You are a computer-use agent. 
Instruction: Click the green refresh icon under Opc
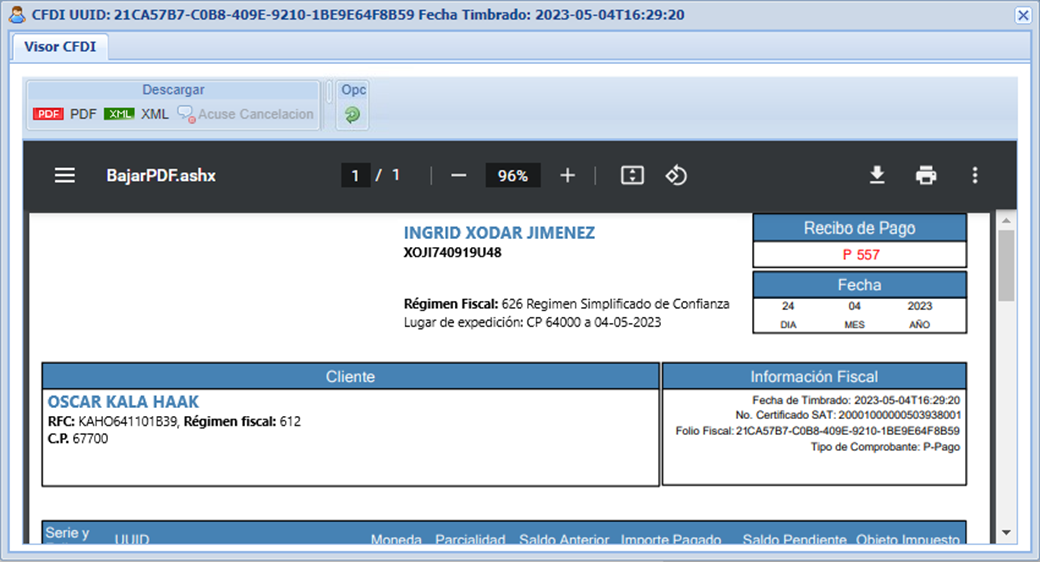352,115
